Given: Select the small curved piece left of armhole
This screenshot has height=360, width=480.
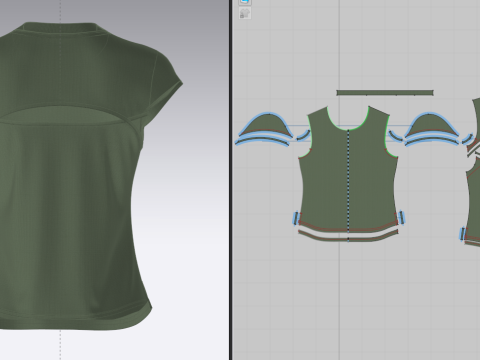Looking at the screenshot, I should (x=303, y=135).
